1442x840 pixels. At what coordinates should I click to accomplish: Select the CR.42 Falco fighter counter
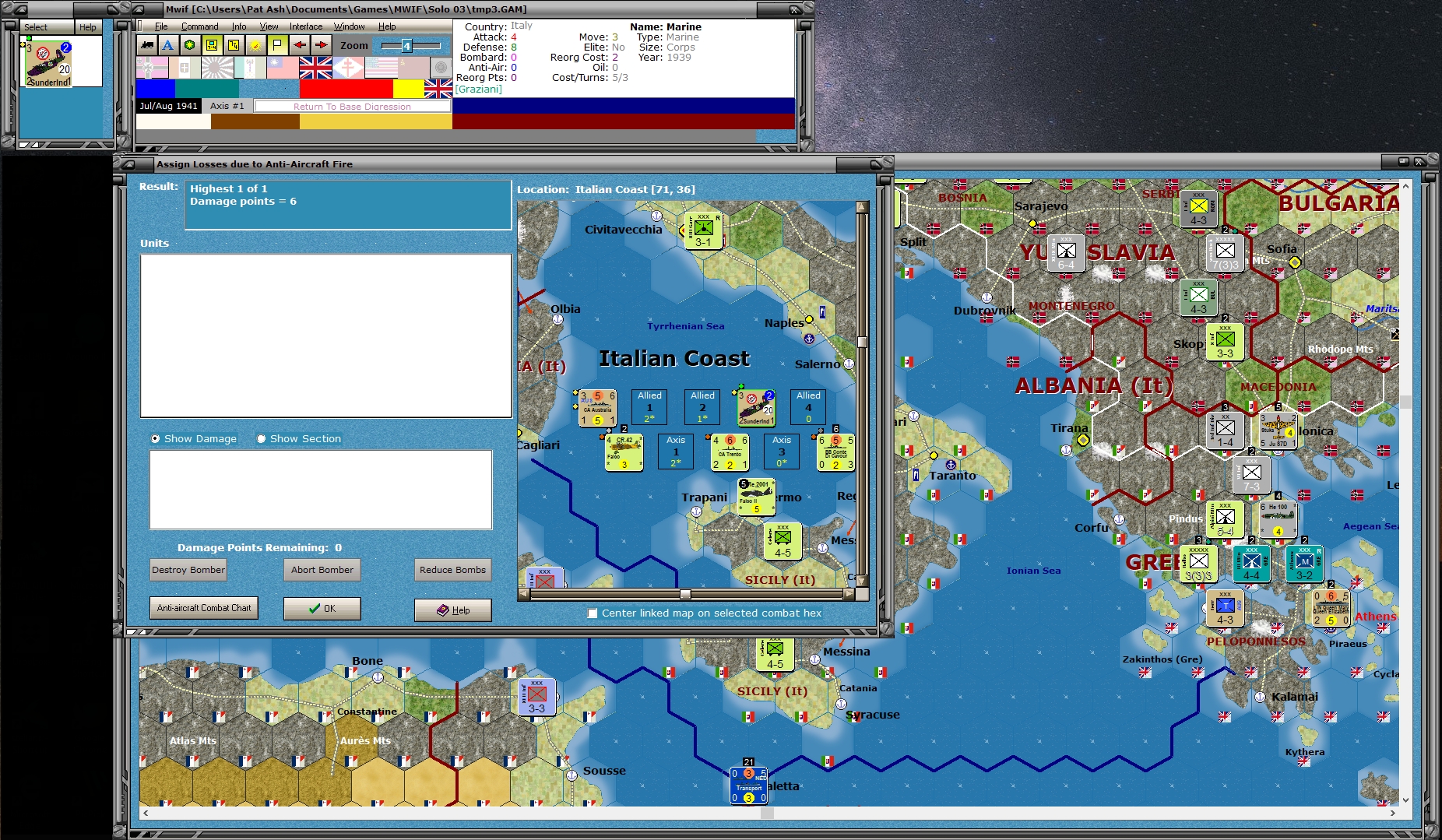[624, 452]
